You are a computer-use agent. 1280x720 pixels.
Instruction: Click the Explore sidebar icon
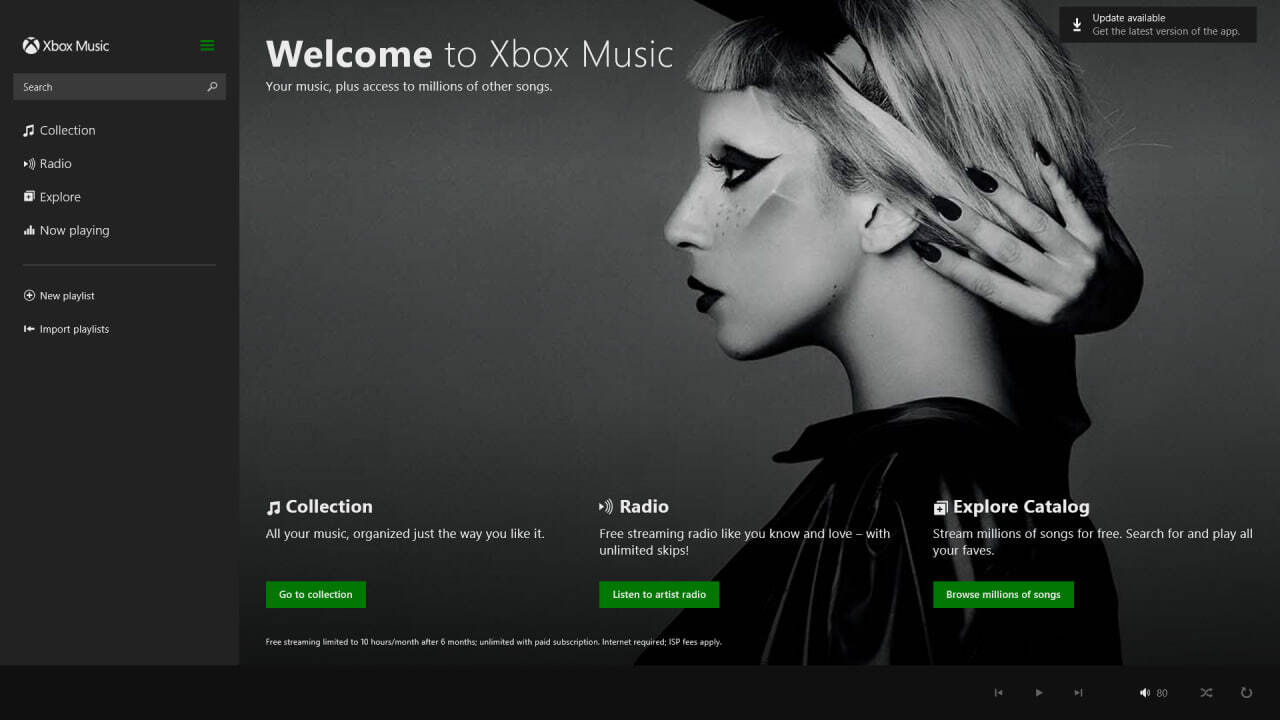[29, 197]
